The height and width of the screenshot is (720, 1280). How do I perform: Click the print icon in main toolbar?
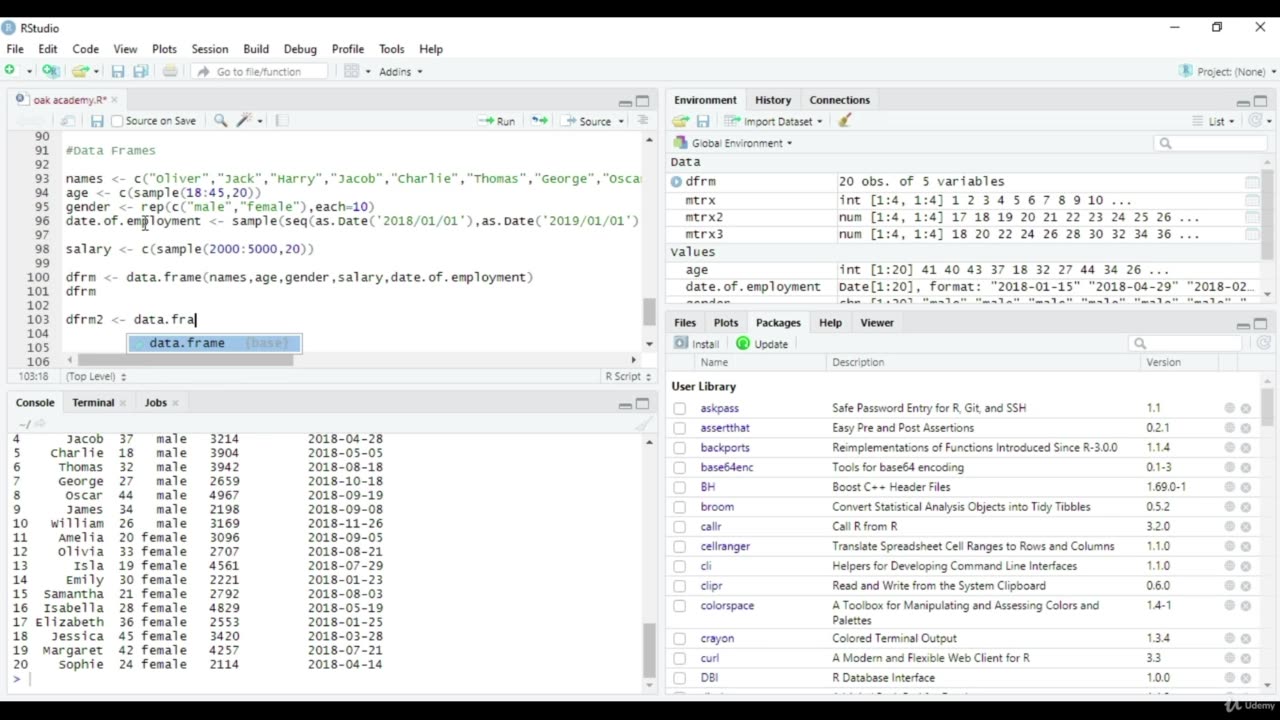pyautogui.click(x=170, y=71)
